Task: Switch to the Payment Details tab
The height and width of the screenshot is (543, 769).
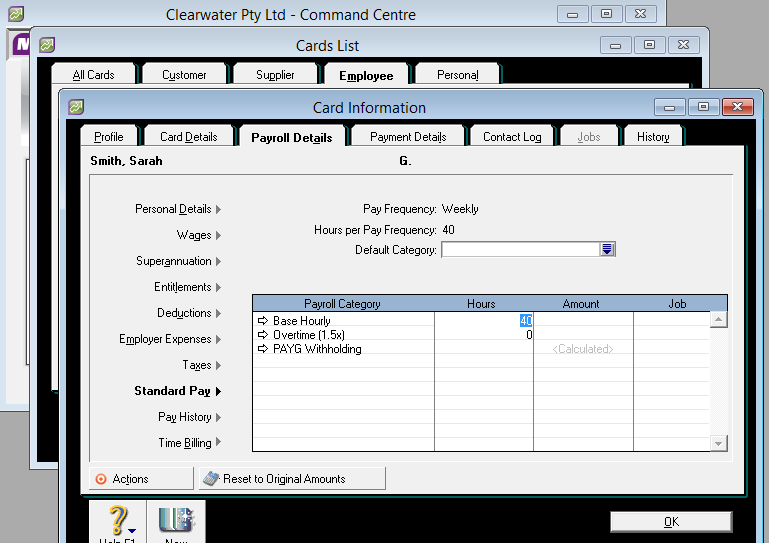Action: pos(408,137)
